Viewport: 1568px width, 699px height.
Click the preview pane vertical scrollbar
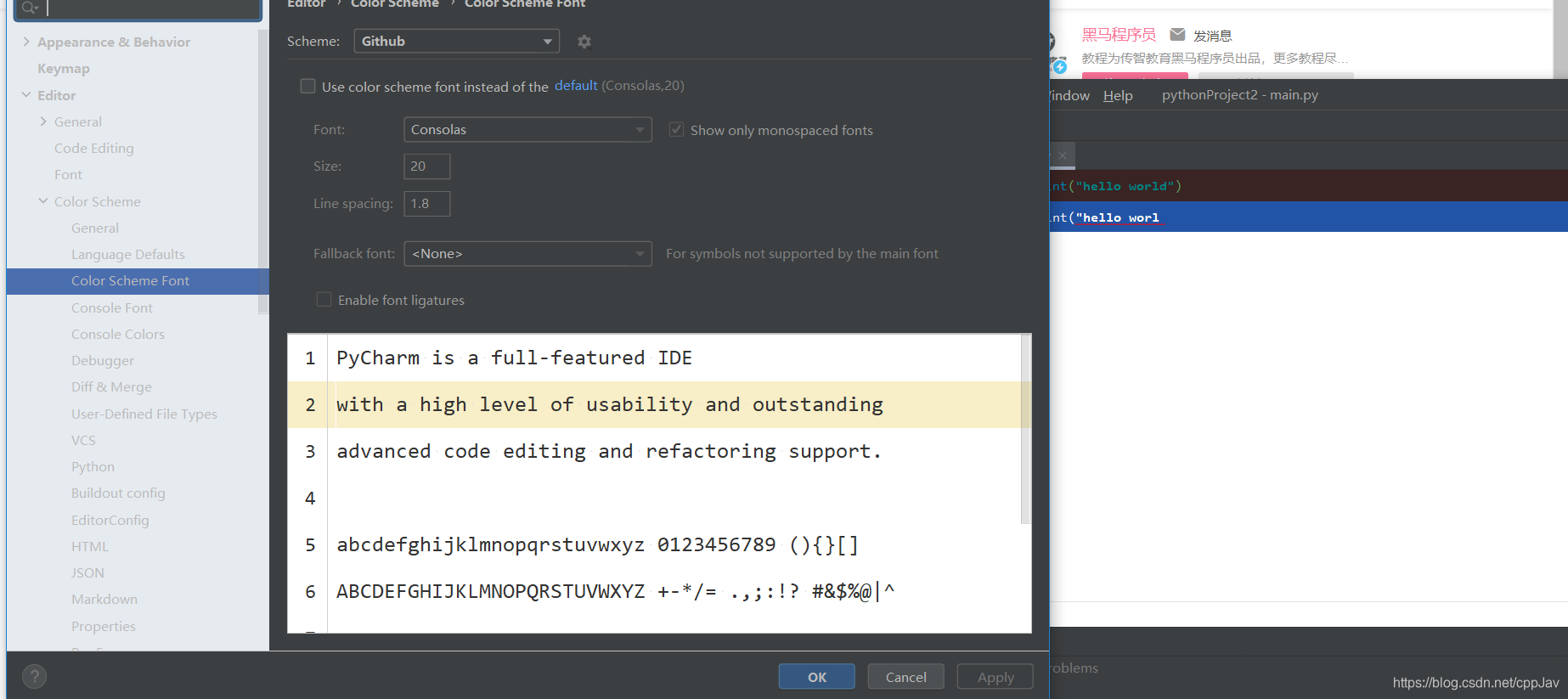[1025, 429]
